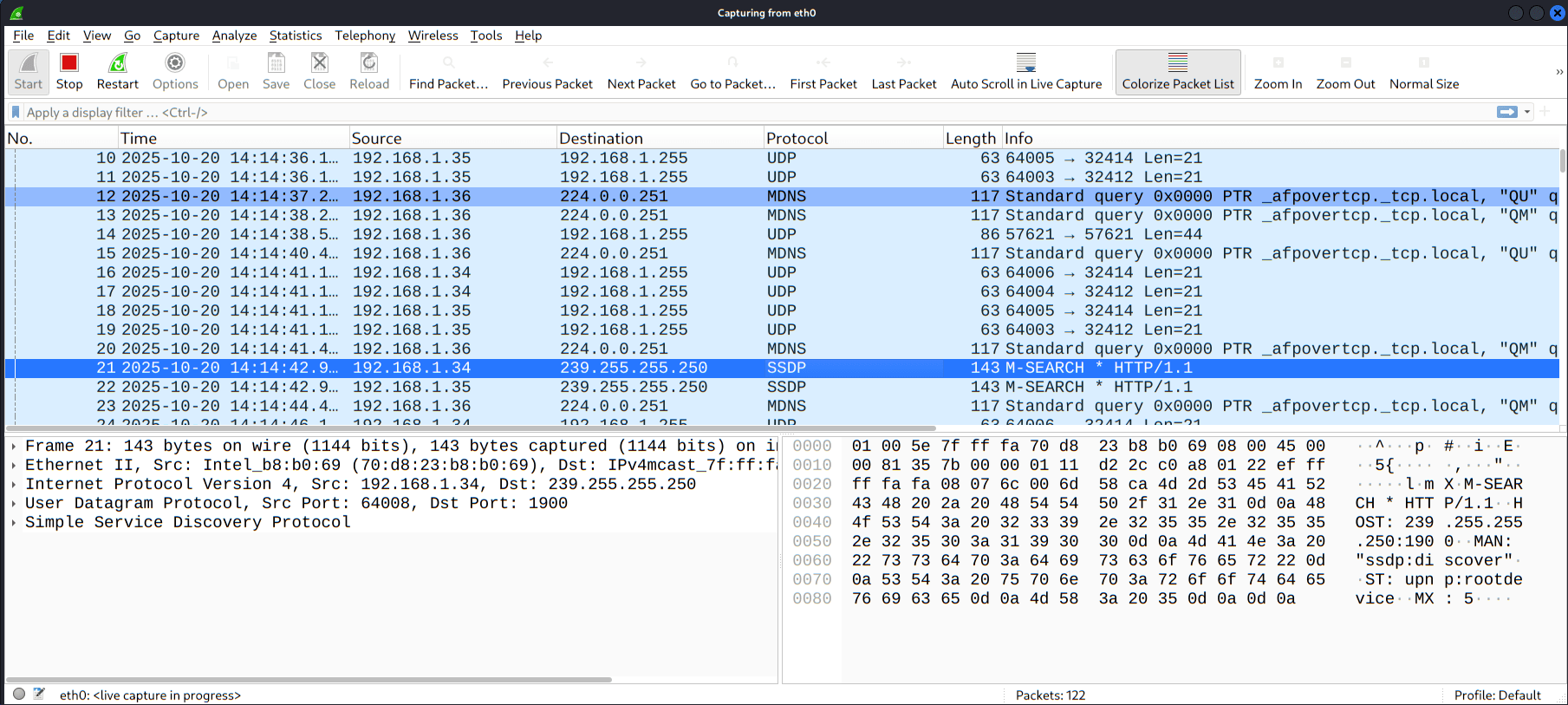Click the expert information circle in status bar

point(19,694)
